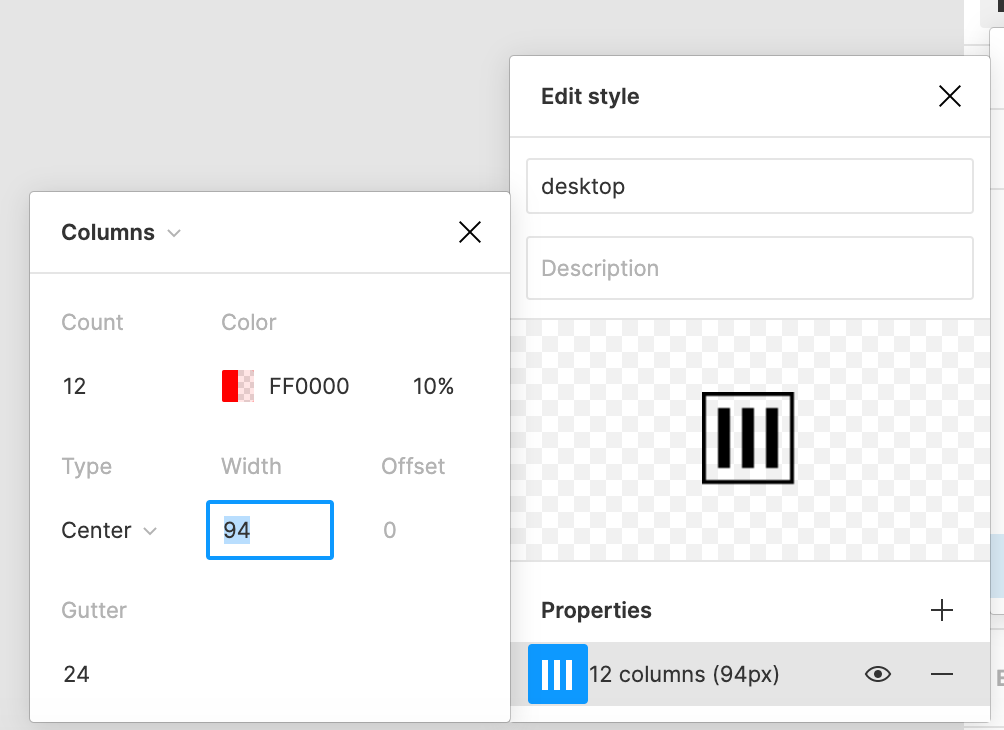The height and width of the screenshot is (730, 1004).
Task: Click the Width field showing 94
Action: coord(269,531)
